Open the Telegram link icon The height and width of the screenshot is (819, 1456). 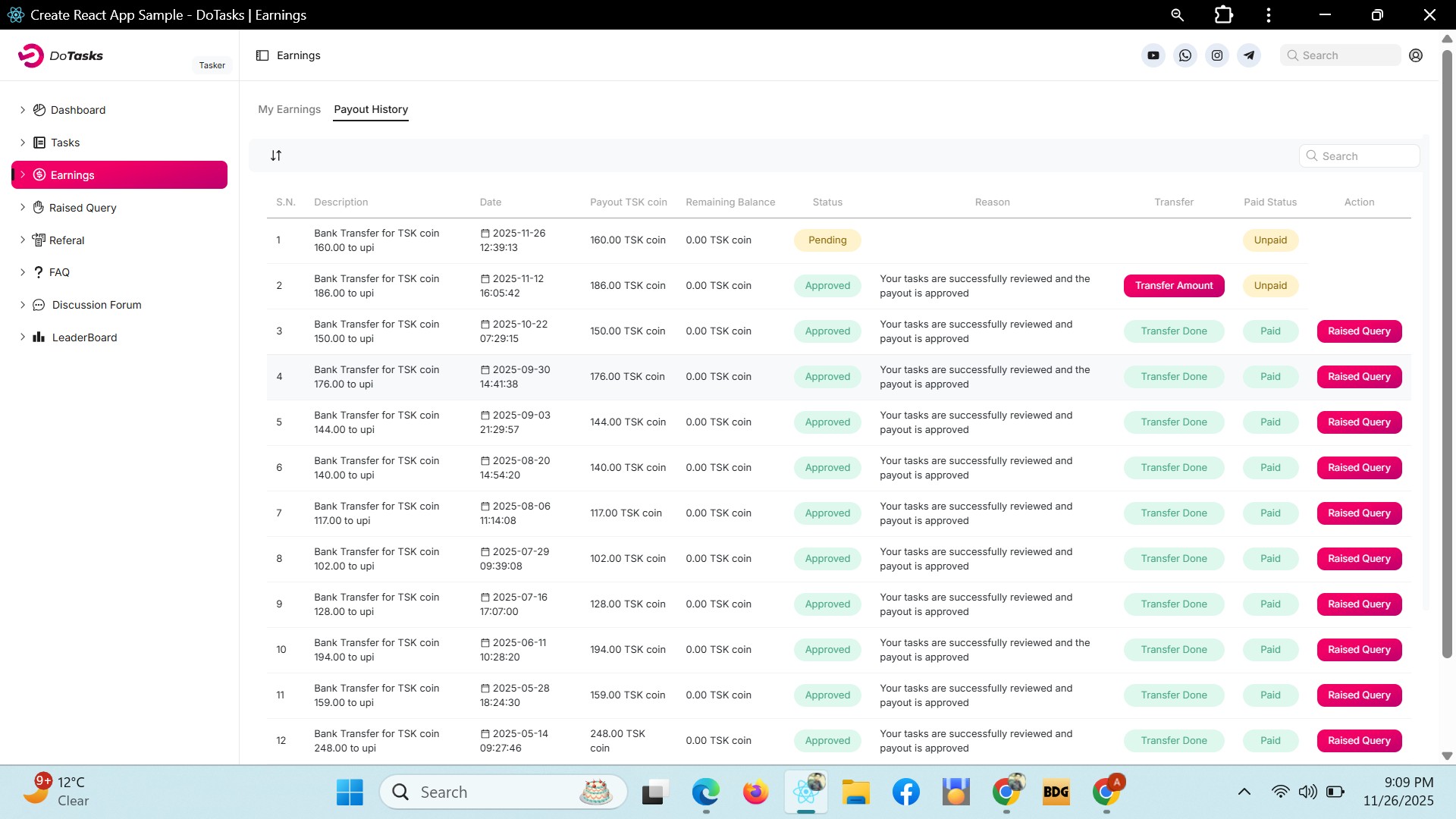[1249, 55]
